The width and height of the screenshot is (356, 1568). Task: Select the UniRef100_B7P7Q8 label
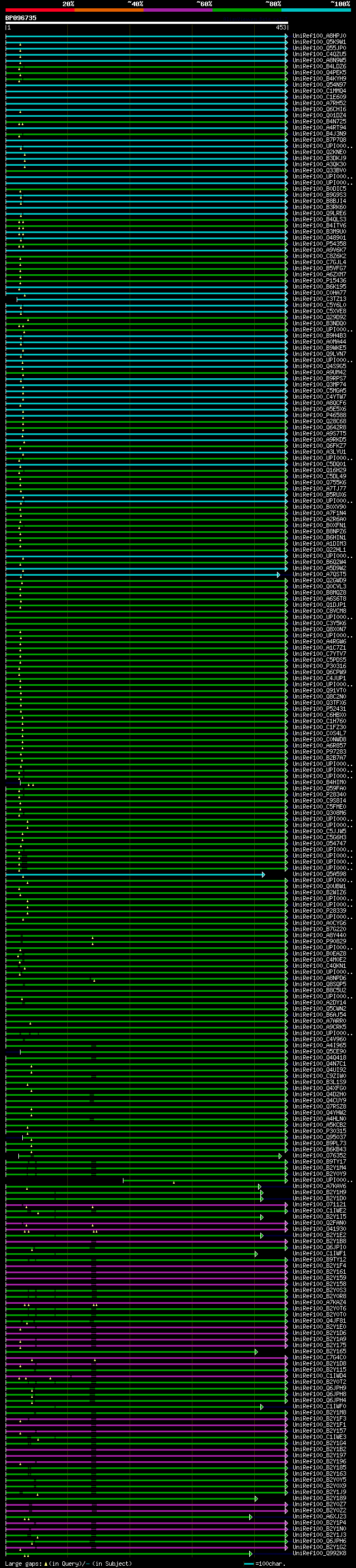(319, 140)
